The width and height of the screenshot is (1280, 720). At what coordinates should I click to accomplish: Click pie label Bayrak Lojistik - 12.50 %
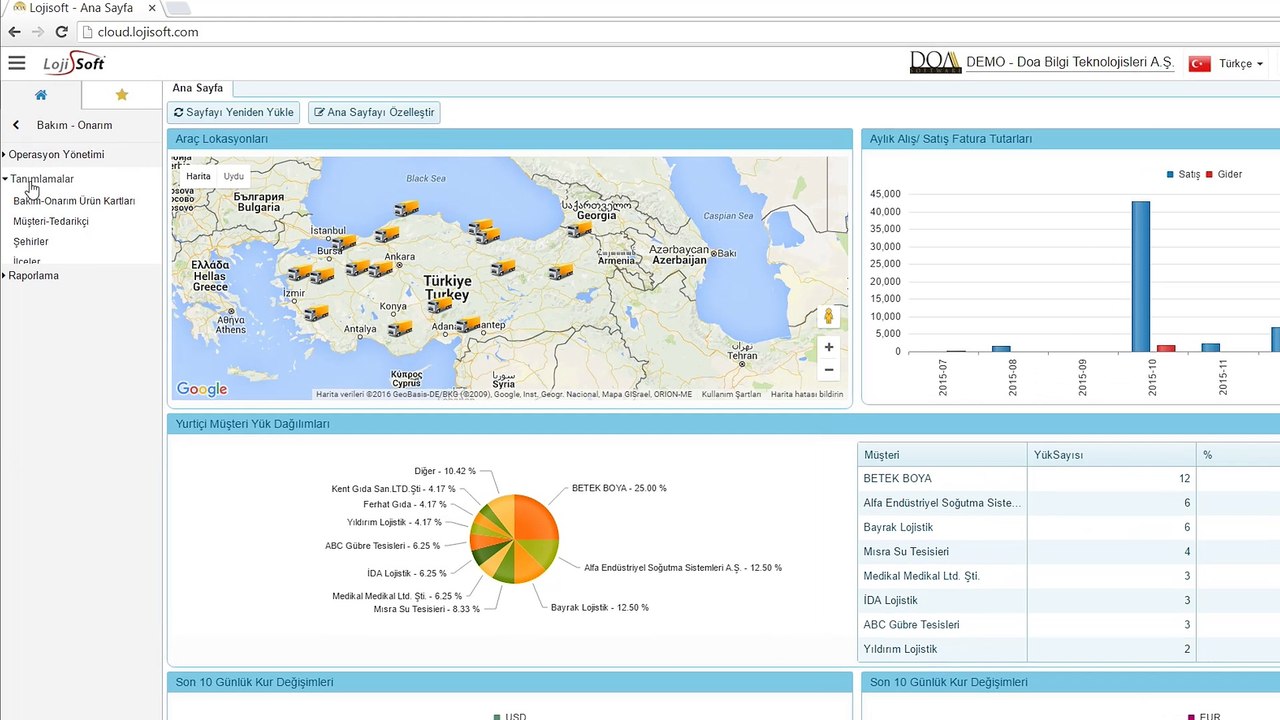click(600, 607)
